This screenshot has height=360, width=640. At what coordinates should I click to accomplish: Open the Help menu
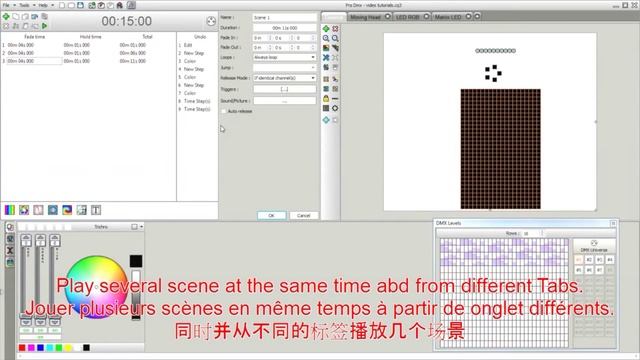click(x=43, y=5)
